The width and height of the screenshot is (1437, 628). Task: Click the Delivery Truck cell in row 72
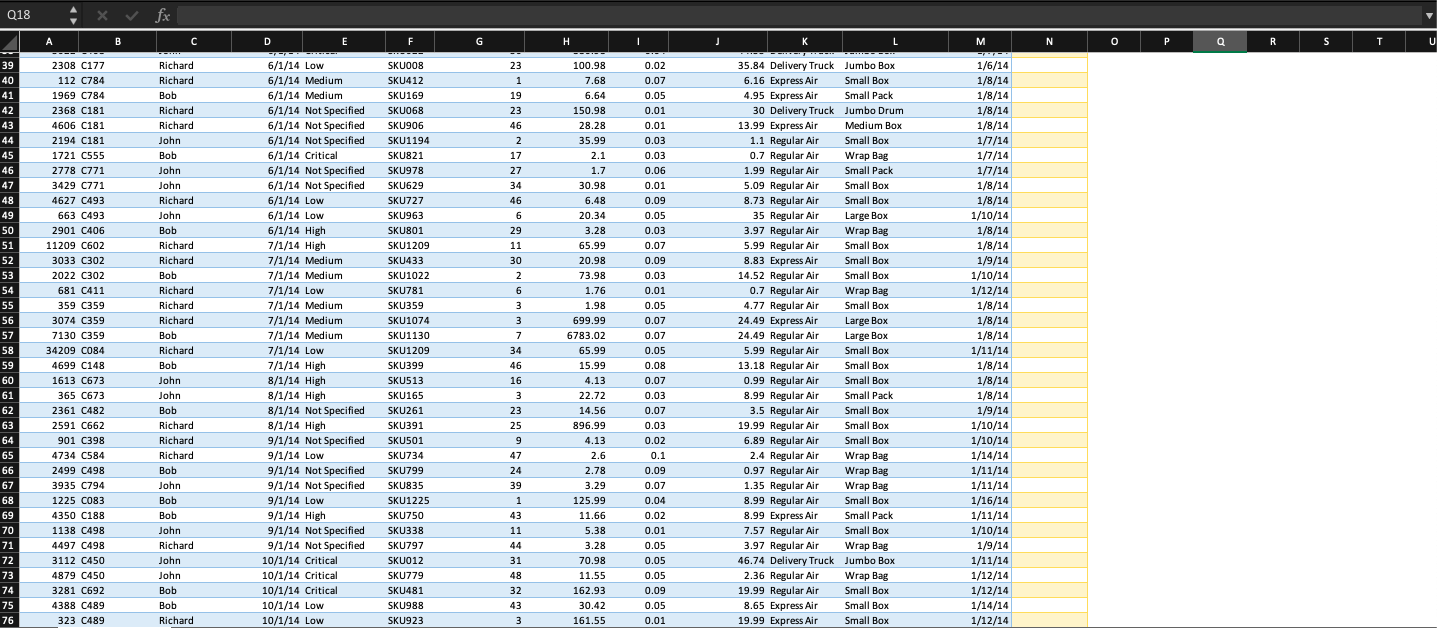coord(804,560)
